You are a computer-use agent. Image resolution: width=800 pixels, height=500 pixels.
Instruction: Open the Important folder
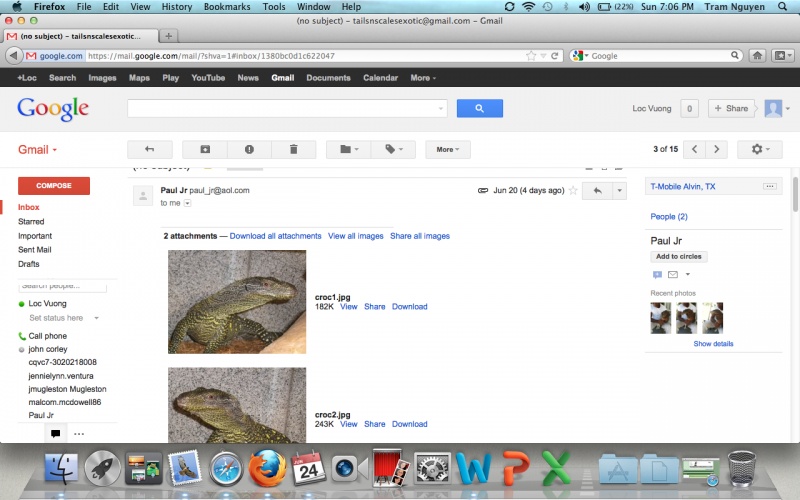(x=35, y=236)
